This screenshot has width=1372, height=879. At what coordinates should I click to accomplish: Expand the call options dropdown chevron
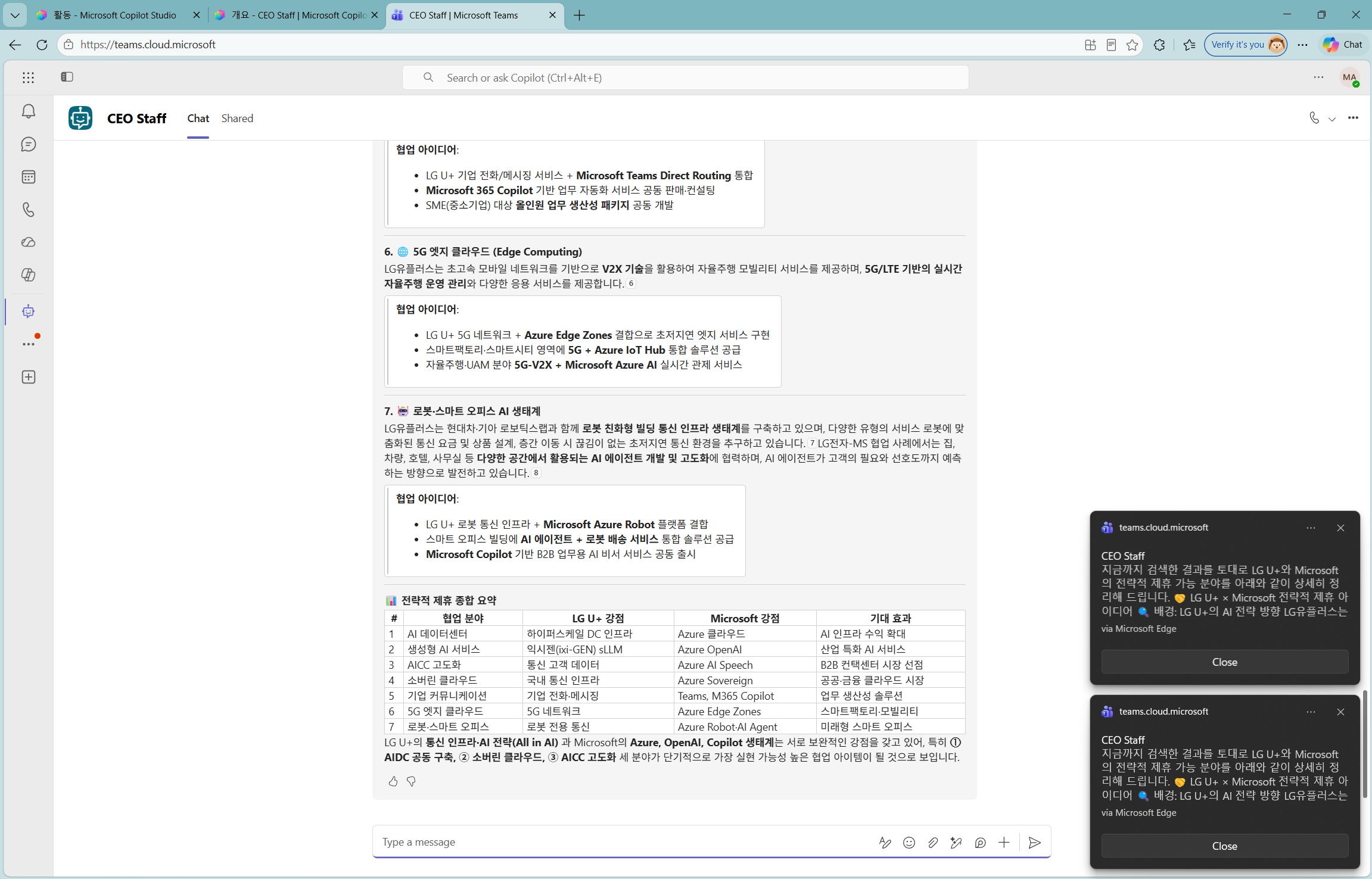pyautogui.click(x=1332, y=119)
